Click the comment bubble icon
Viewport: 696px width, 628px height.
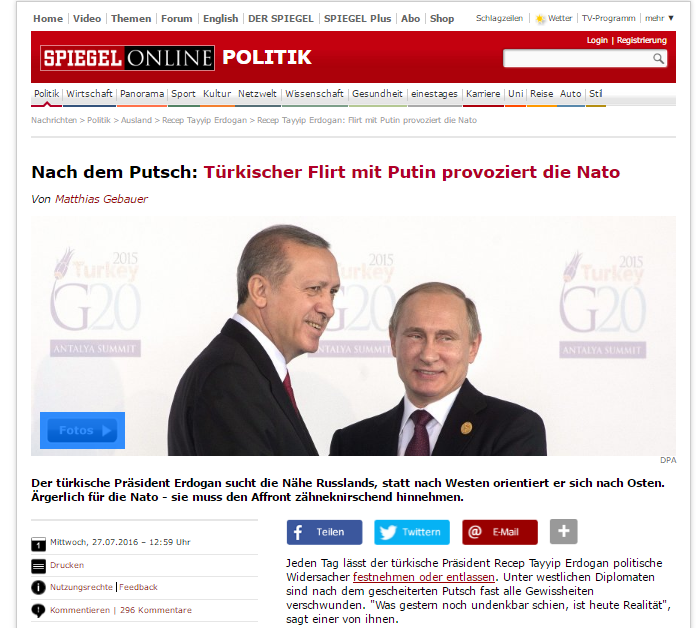(39, 611)
